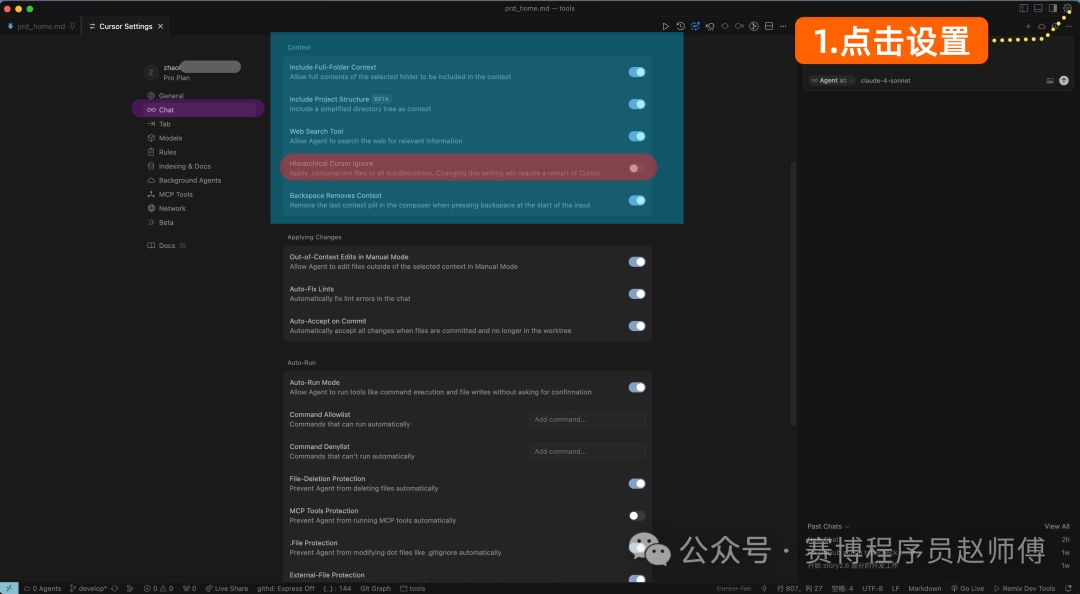Open the Agent mode dropdown in chat
The width and height of the screenshot is (1080, 594).
[x=832, y=81]
